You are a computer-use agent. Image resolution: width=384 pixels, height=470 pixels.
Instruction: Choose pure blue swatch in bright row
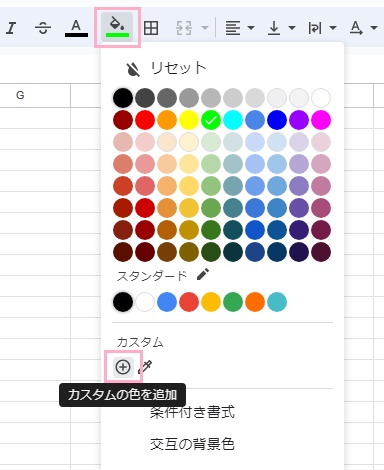pyautogui.click(x=277, y=120)
